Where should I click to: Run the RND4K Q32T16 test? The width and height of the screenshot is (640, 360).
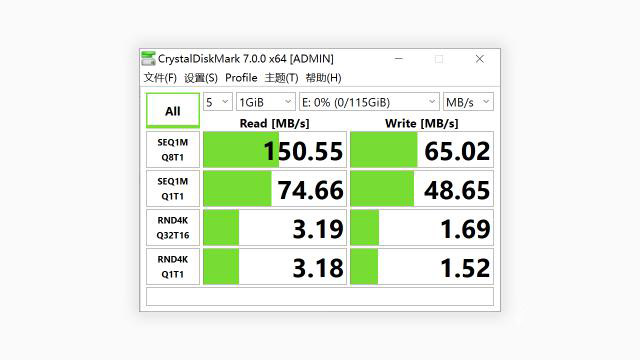(x=173, y=228)
